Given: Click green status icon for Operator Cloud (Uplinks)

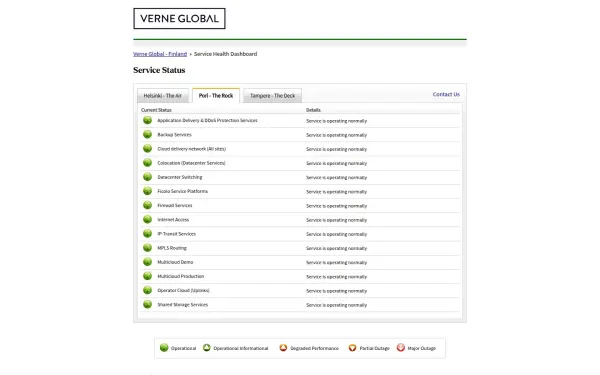Looking at the screenshot, I should (147, 290).
